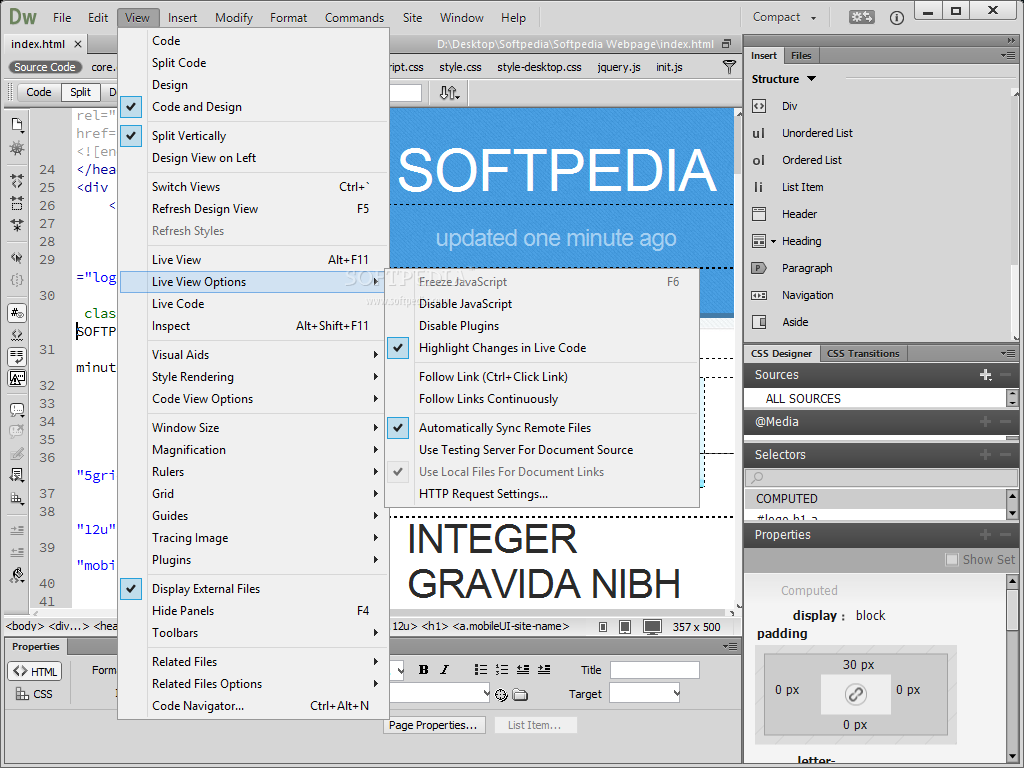Close the index.html document tab
Image resolution: width=1024 pixels, height=768 pixels.
tap(78, 44)
